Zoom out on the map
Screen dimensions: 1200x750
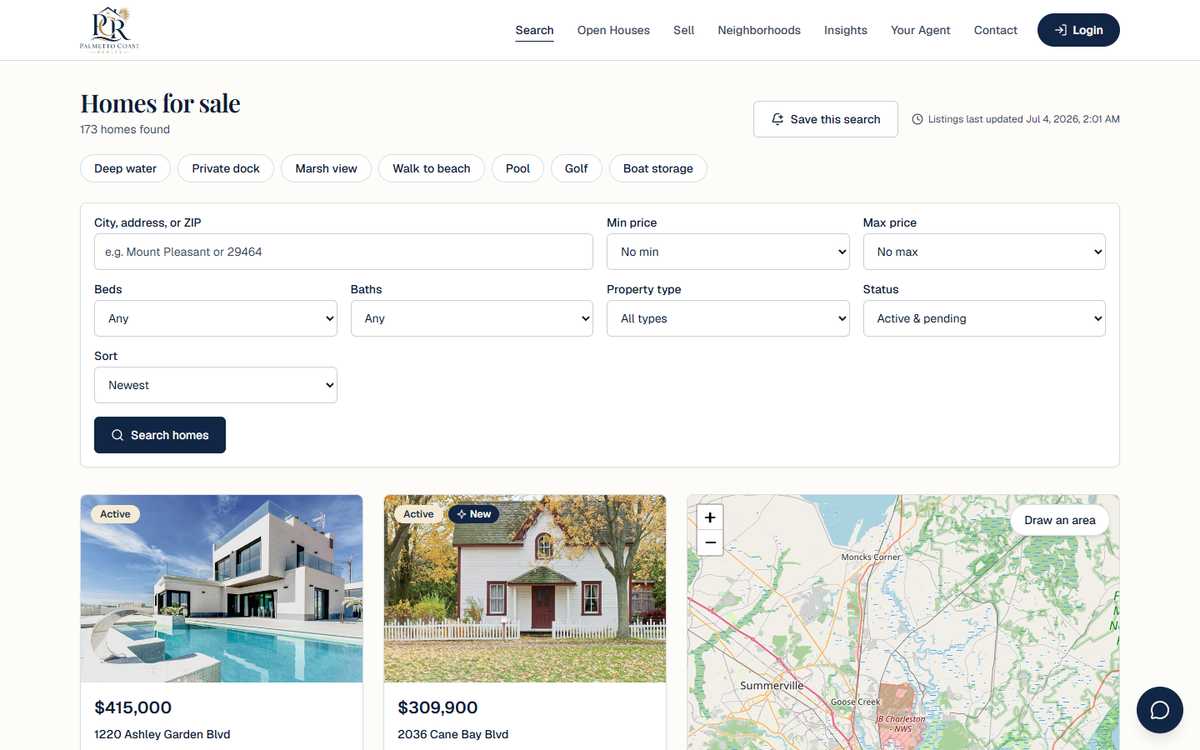[x=710, y=543]
